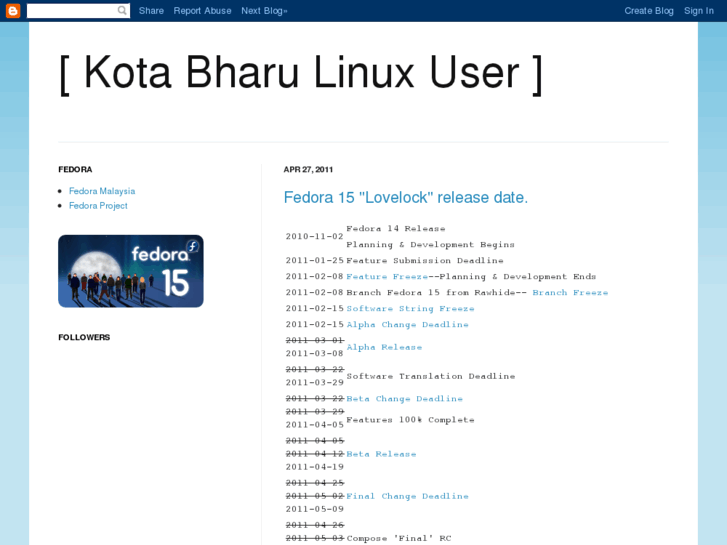
Task: Click the Fedora 15 banner image
Action: 131,271
